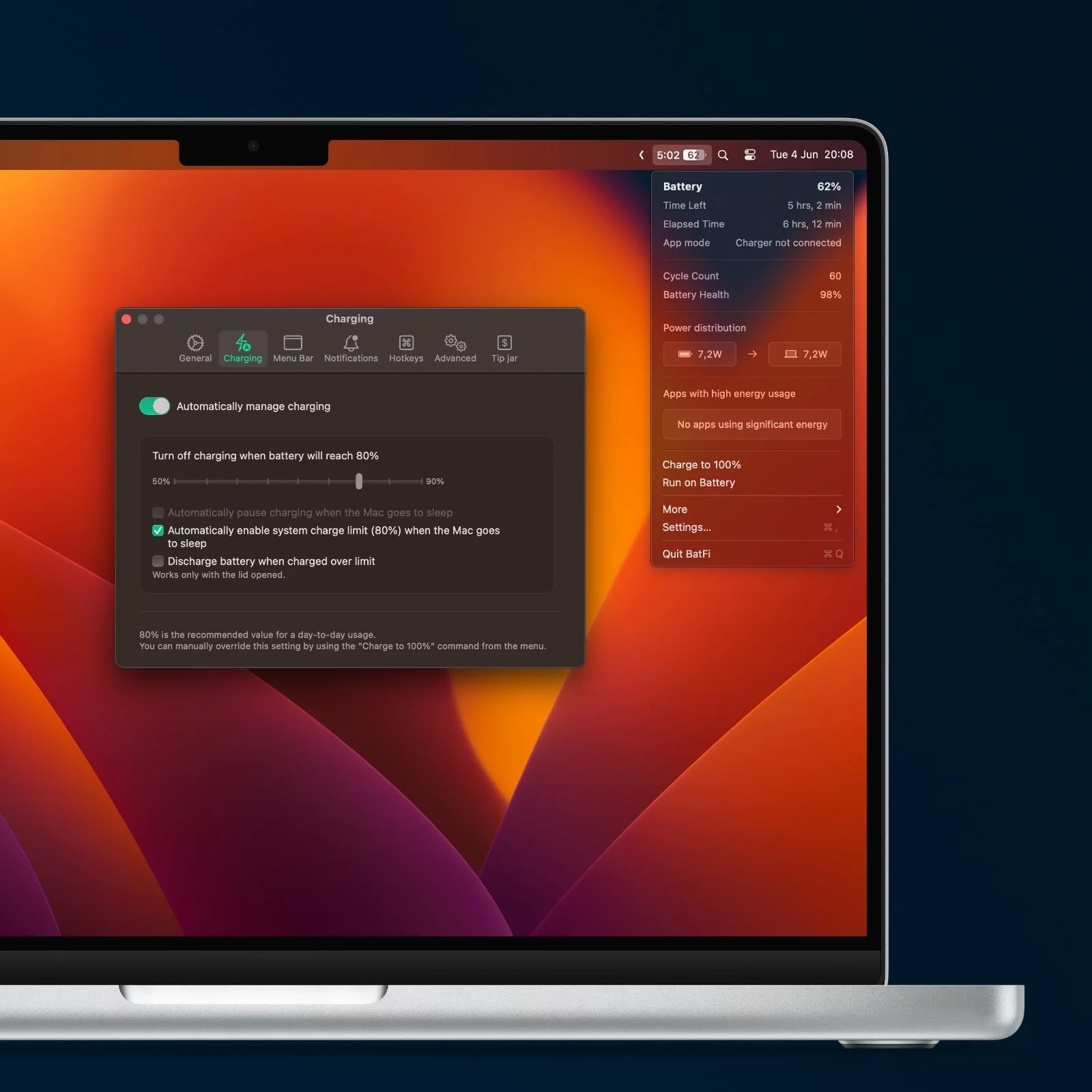This screenshot has width=1092, height=1092.
Task: Click No apps using significant energy field
Action: click(x=751, y=424)
